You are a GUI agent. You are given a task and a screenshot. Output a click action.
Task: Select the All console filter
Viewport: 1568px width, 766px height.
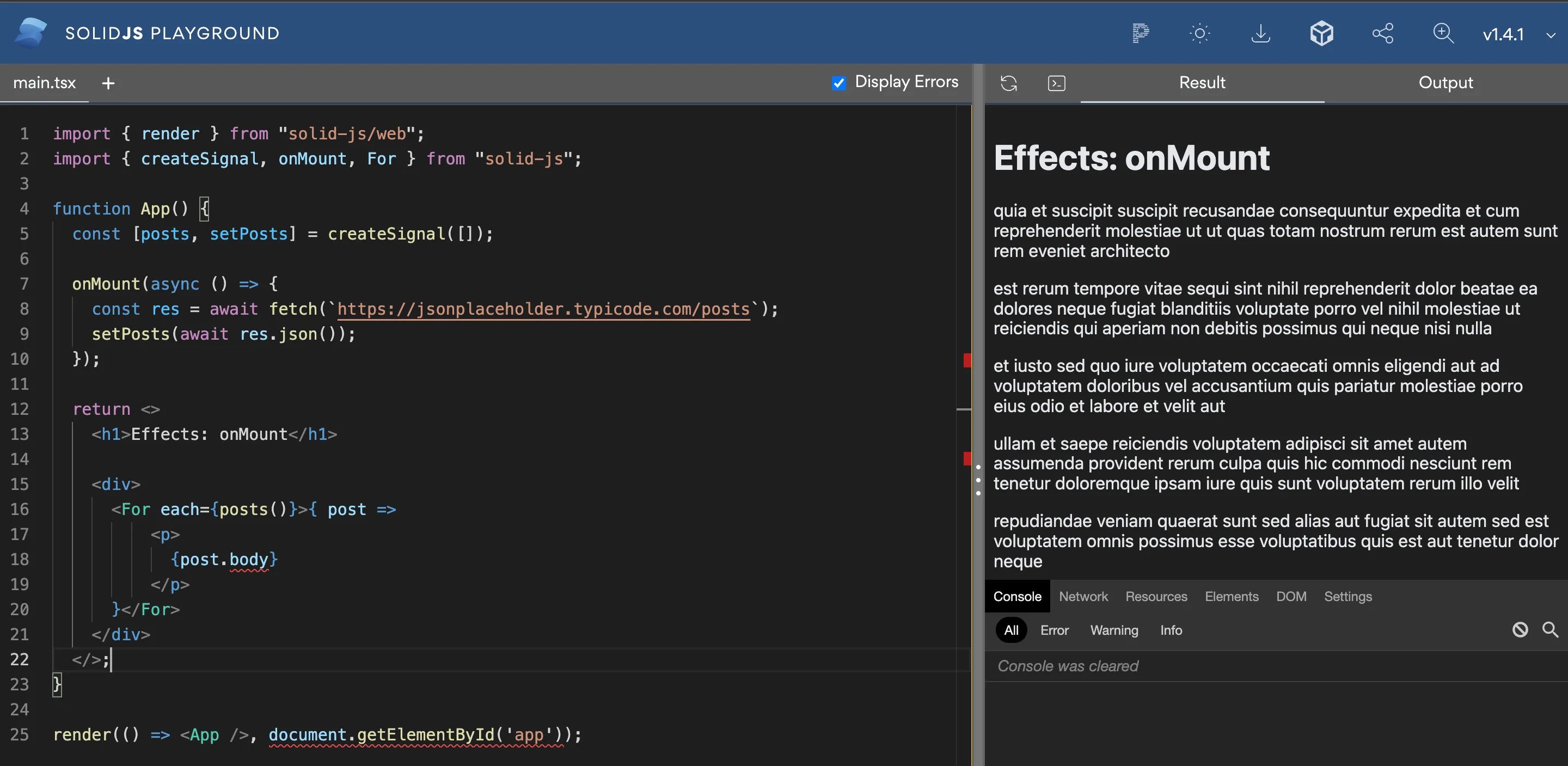[x=1010, y=629]
